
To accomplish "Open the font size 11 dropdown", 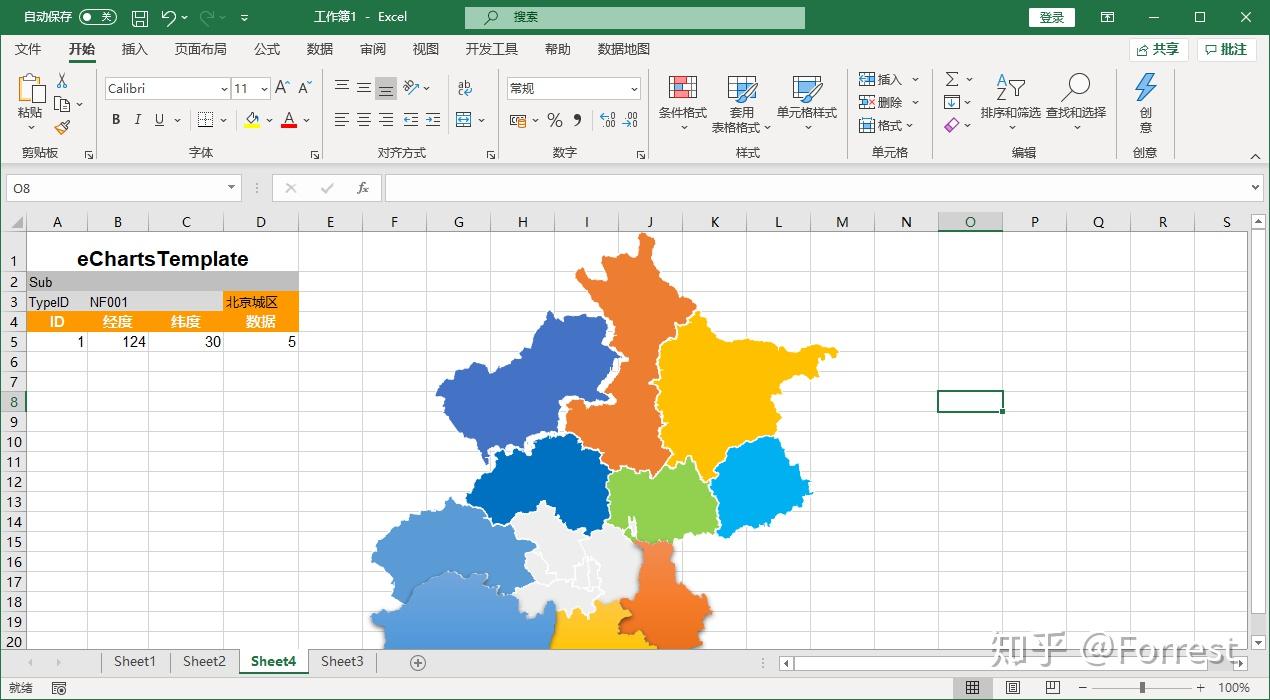I will [264, 89].
